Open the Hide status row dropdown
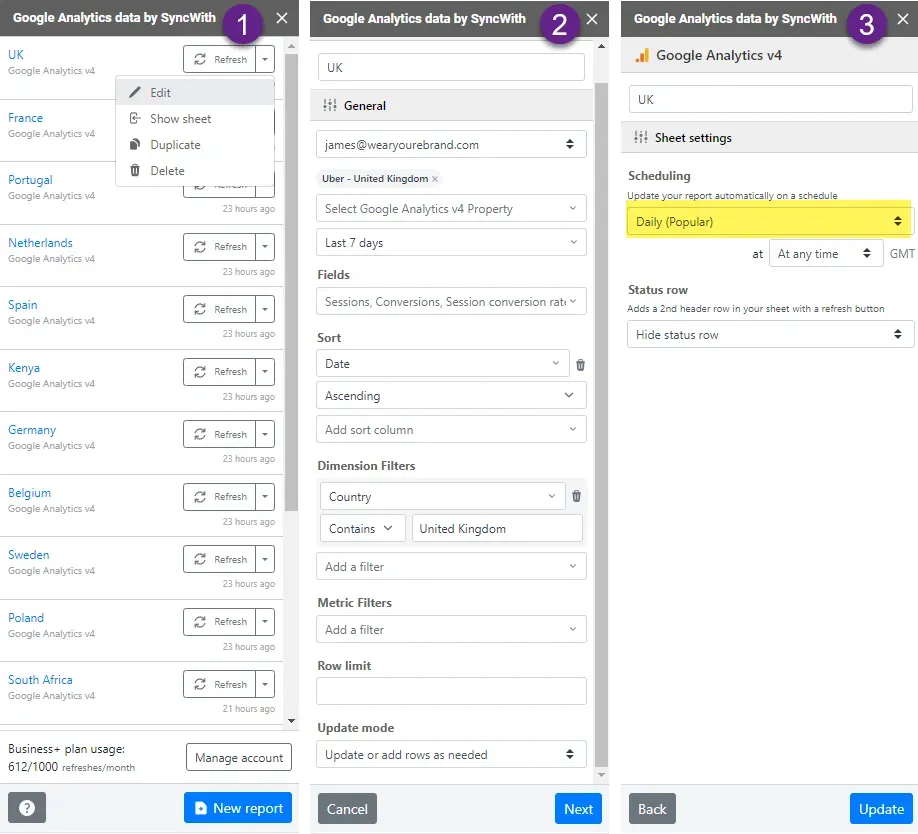 click(x=770, y=334)
